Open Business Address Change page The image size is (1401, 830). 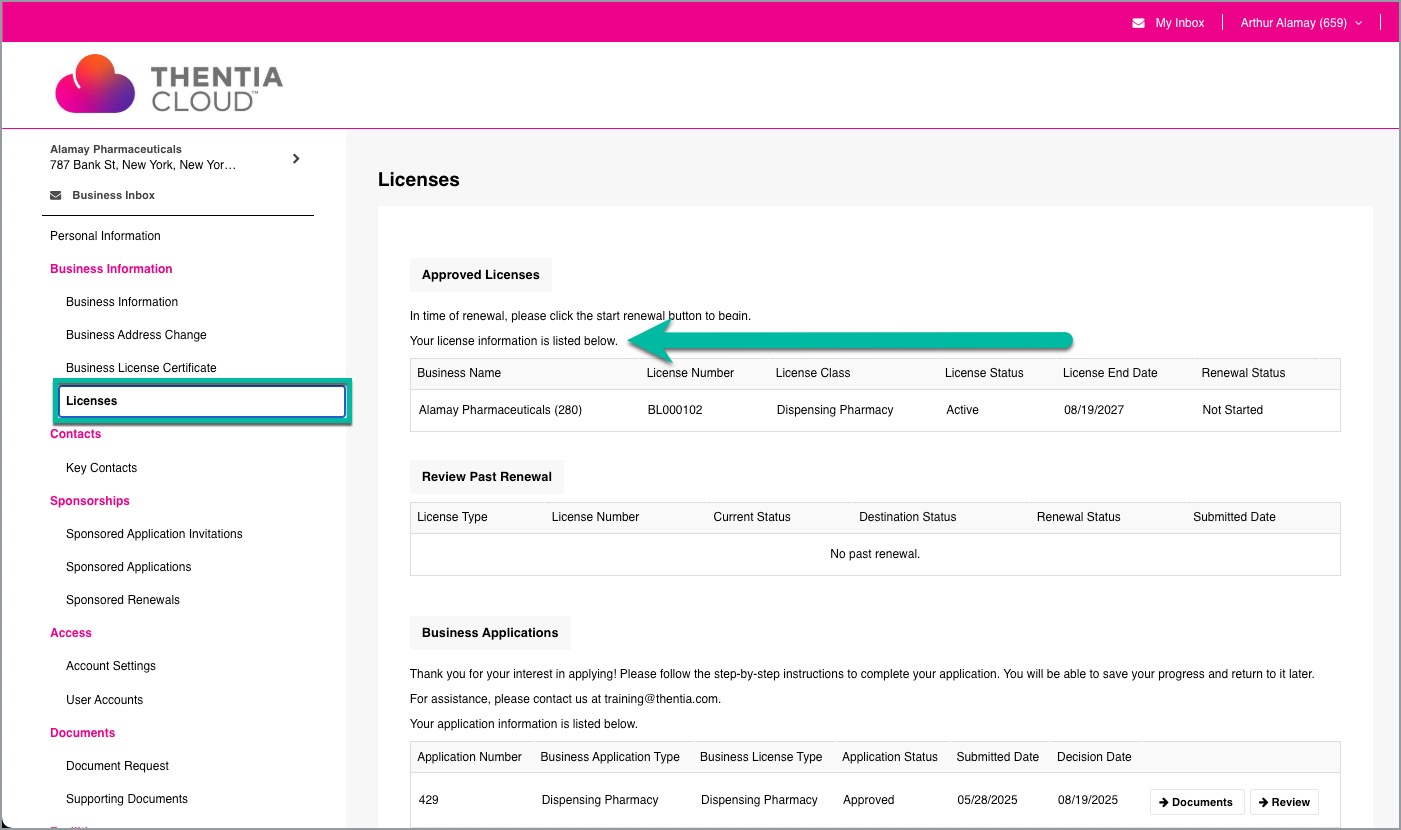(136, 335)
